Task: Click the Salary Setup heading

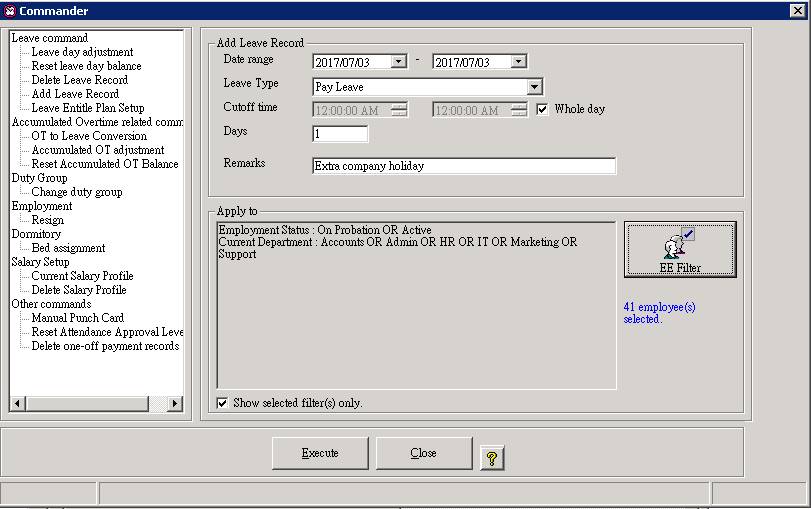Action: pyautogui.click(x=40, y=261)
